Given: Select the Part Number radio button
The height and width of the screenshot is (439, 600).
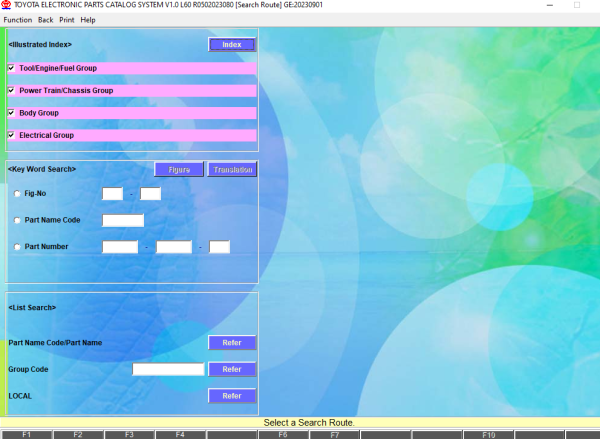Looking at the screenshot, I should click(17, 247).
